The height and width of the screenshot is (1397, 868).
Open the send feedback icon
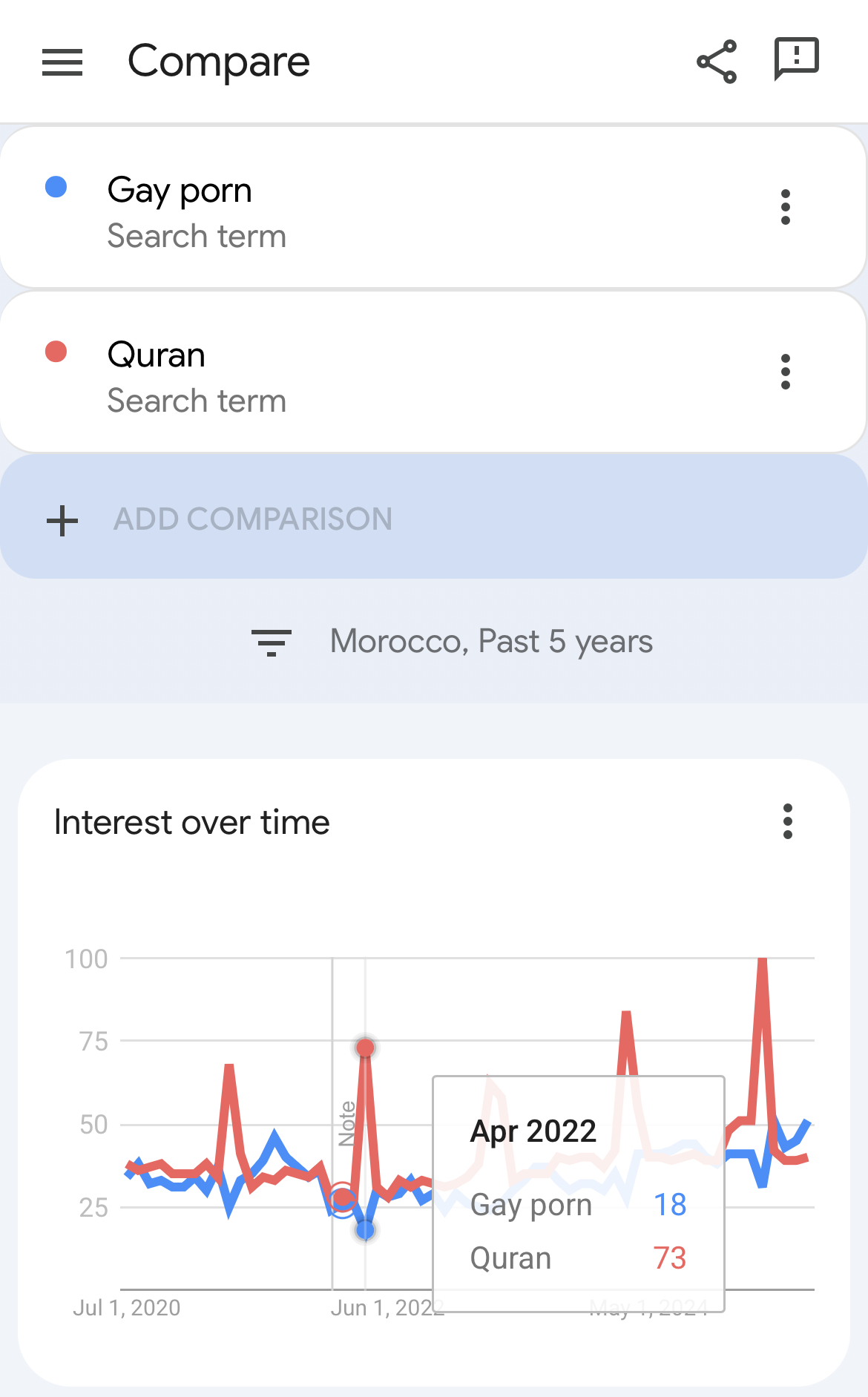(796, 59)
